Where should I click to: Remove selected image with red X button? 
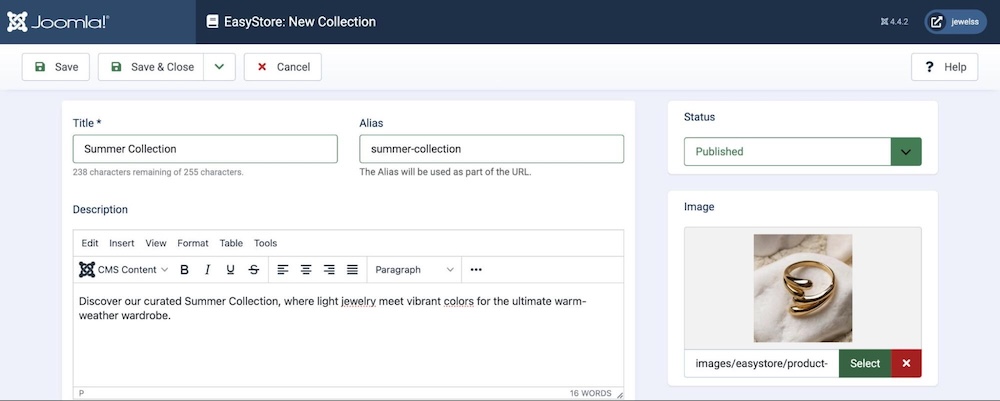tap(906, 363)
